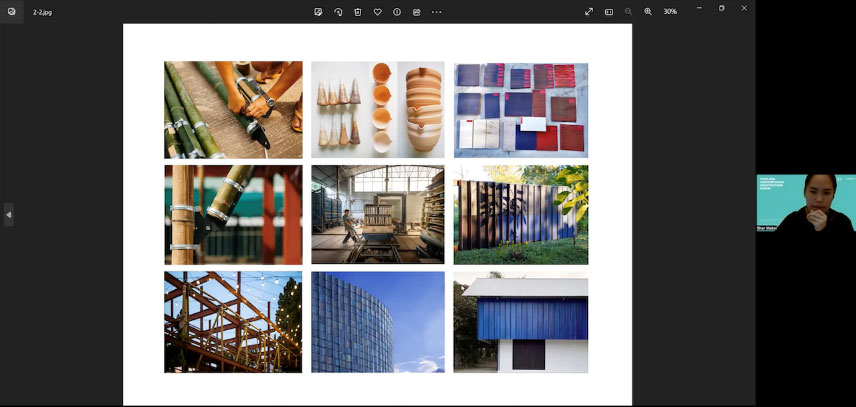
Task: Toggle the heart favorite icon
Action: pyautogui.click(x=377, y=11)
